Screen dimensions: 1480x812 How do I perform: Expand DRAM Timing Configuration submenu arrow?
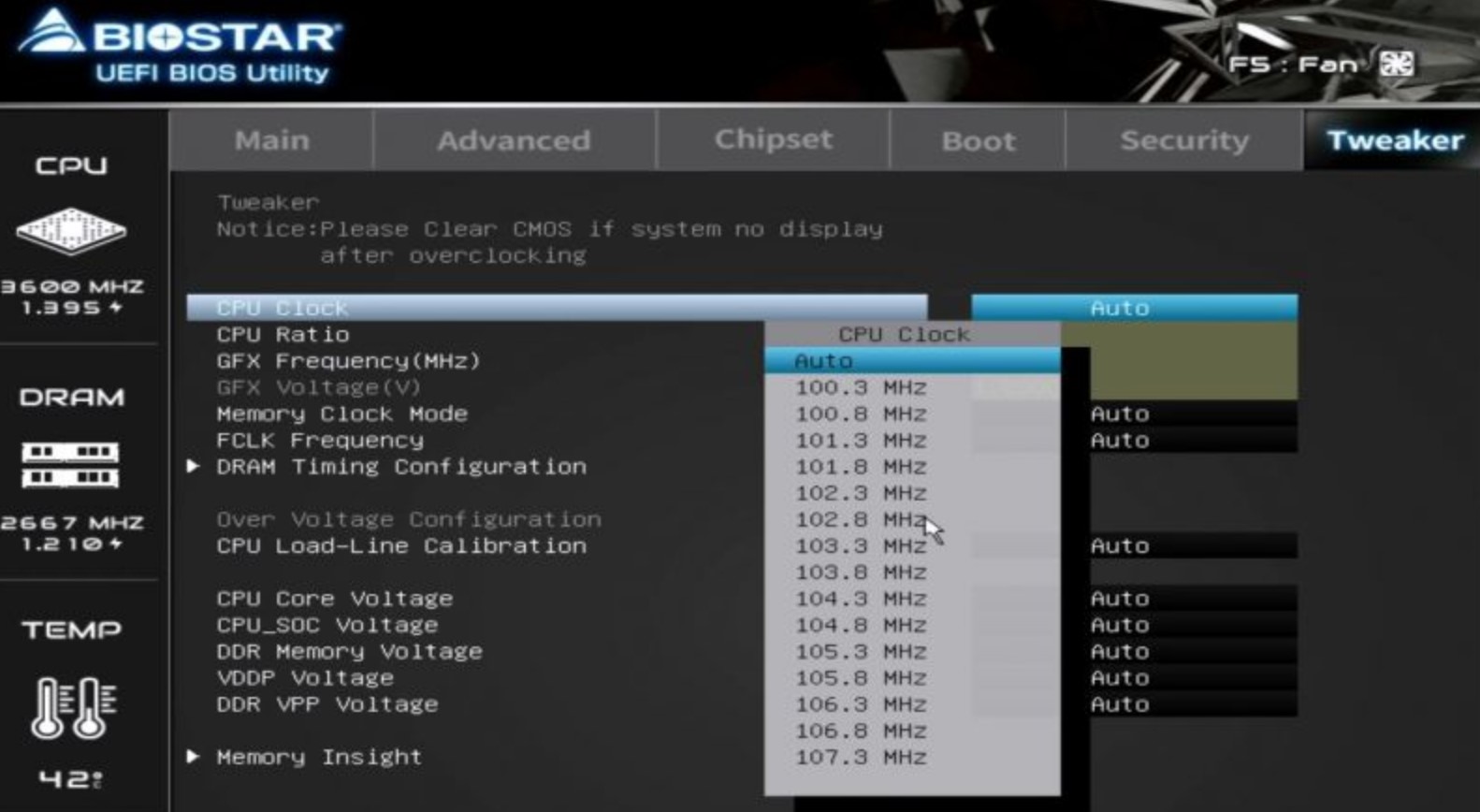(193, 466)
